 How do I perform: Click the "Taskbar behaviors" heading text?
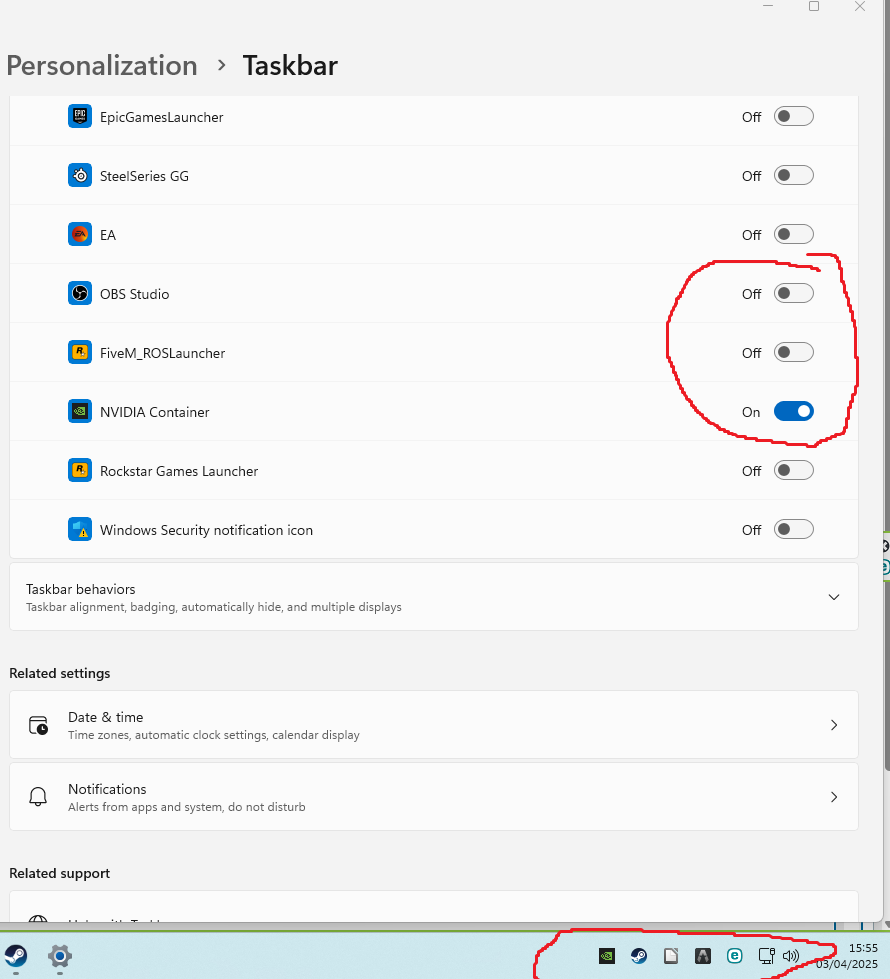click(x=81, y=589)
